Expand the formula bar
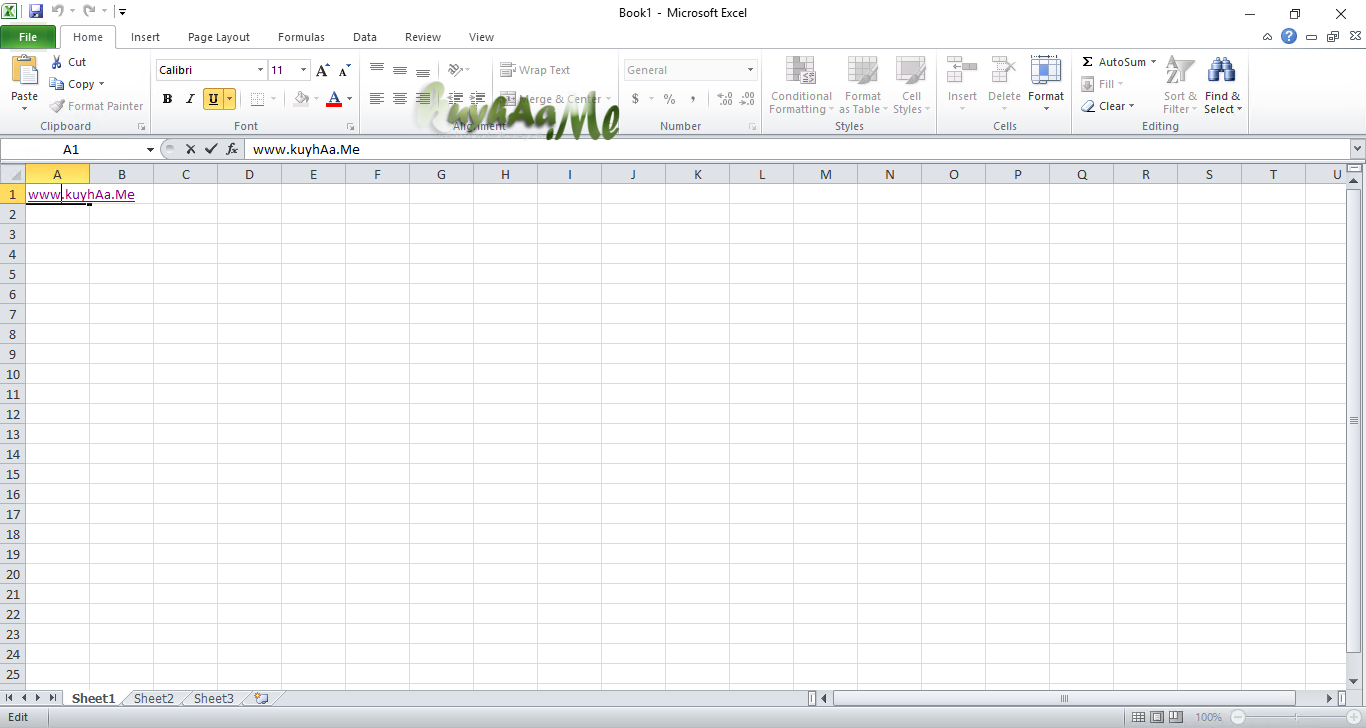The height and width of the screenshot is (728, 1366). coord(1357,149)
